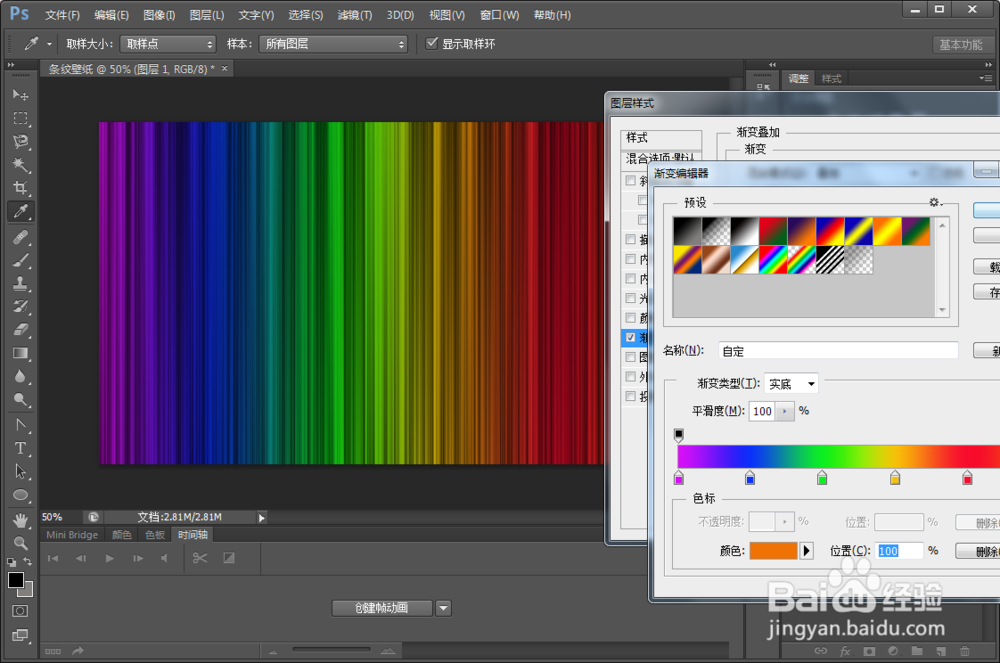Select the Move tool
This screenshot has height=663, width=1000.
pos(20,95)
